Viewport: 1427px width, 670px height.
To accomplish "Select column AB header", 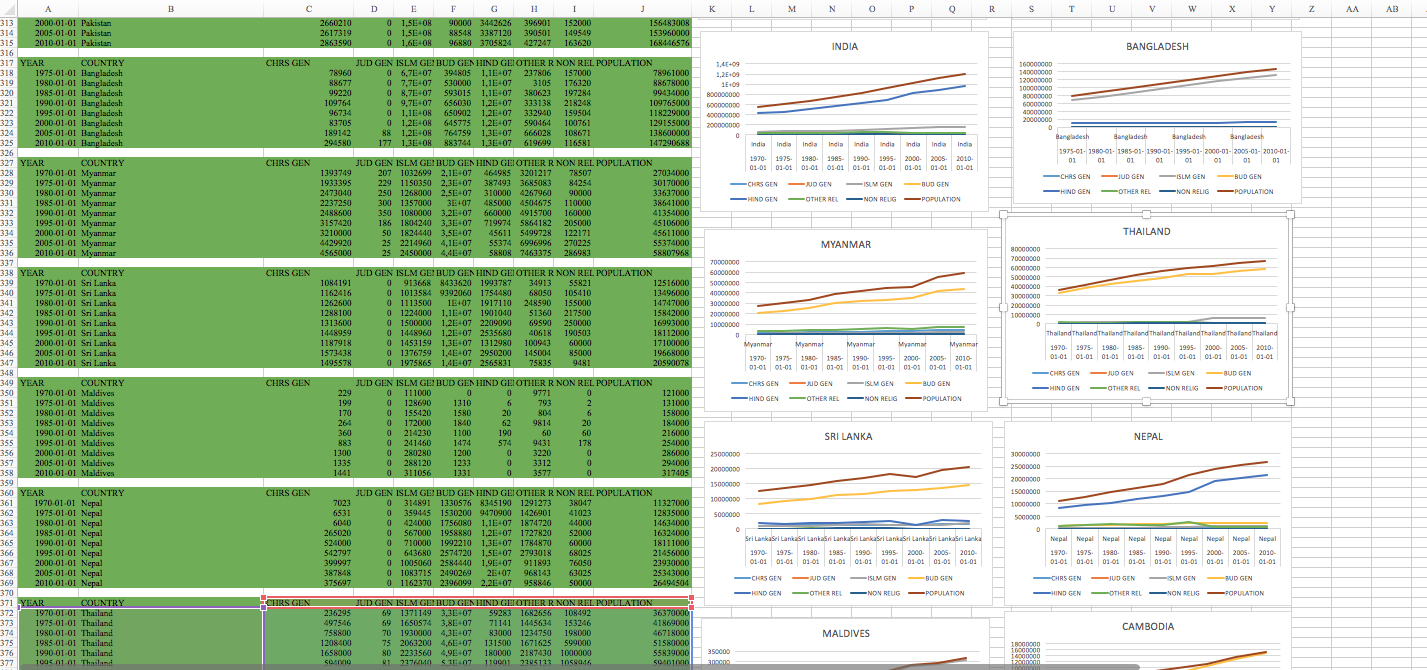I will click(1391, 8).
